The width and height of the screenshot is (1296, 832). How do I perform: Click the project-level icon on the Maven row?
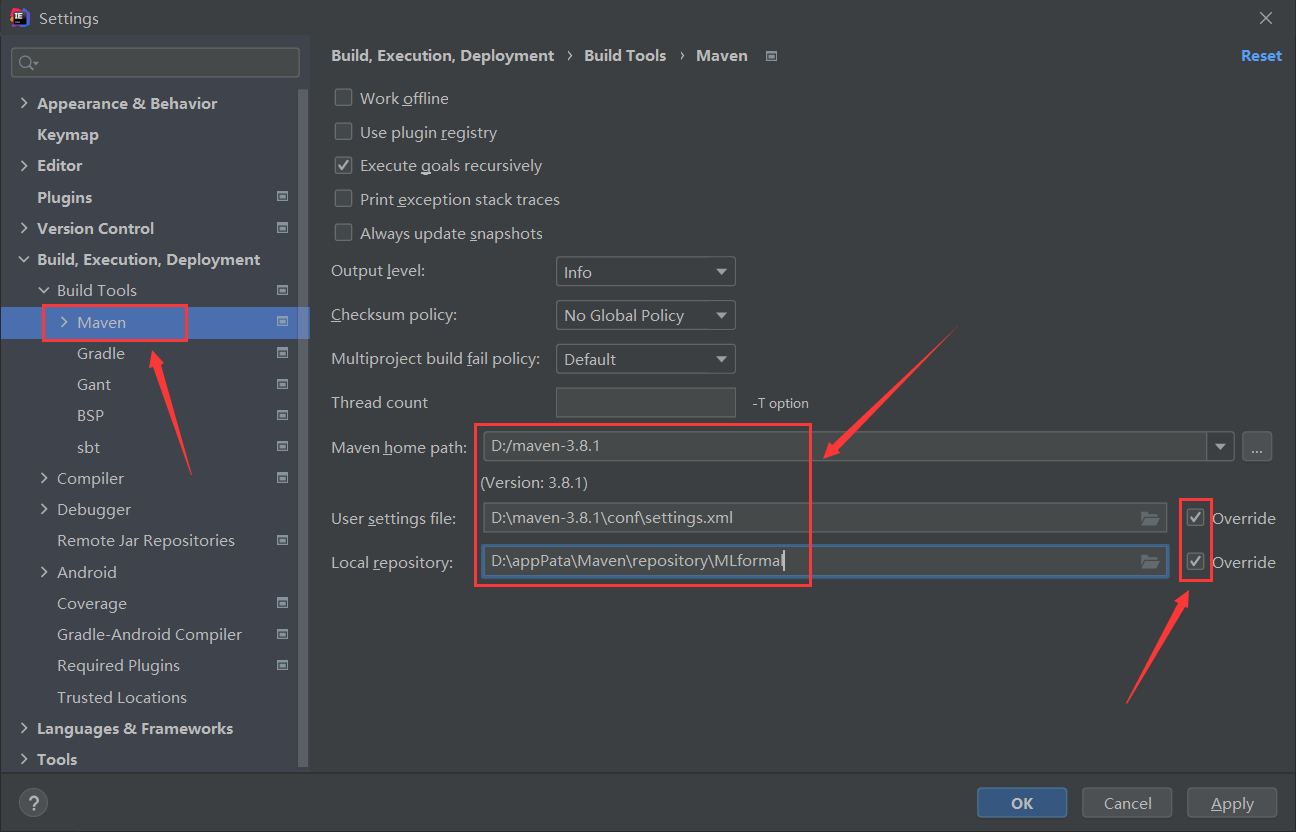[282, 322]
